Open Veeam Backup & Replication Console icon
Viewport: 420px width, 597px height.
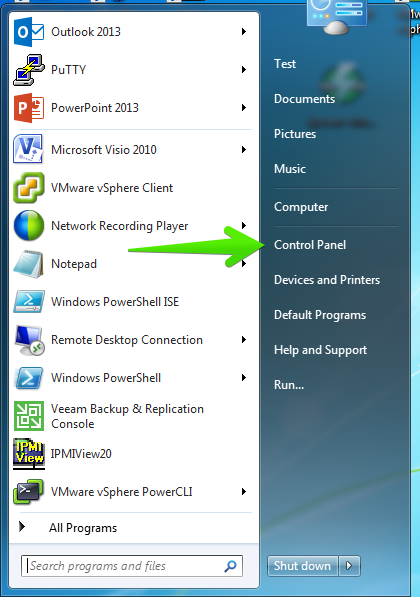click(29, 416)
